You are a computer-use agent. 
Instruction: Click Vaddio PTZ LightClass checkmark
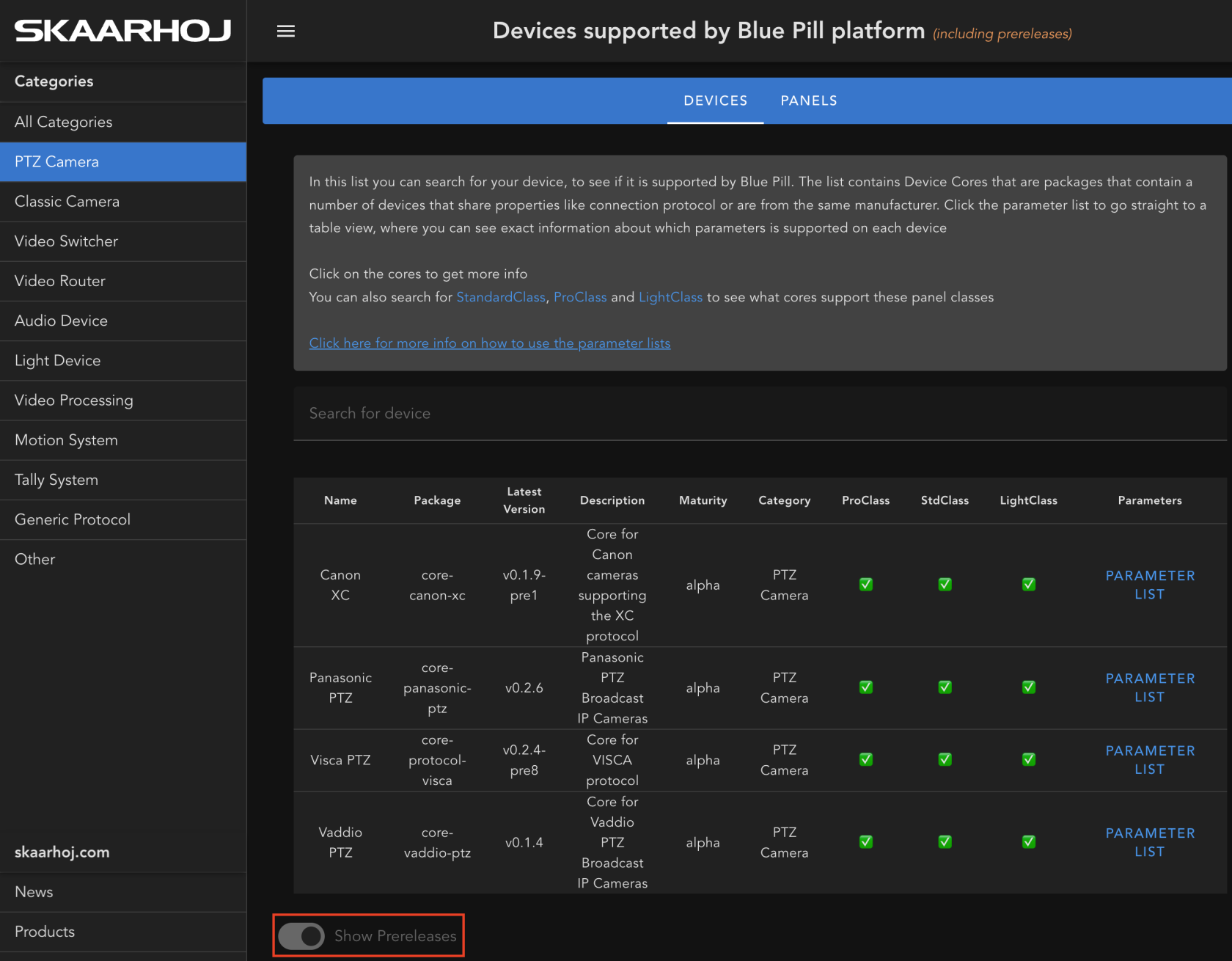1029,842
